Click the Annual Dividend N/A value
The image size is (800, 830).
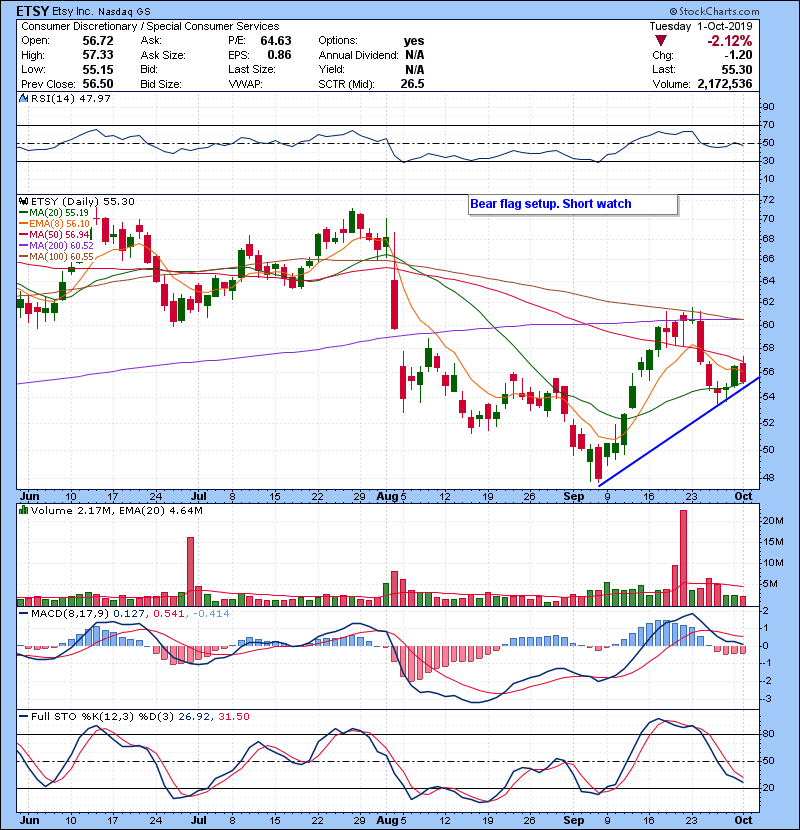point(415,55)
